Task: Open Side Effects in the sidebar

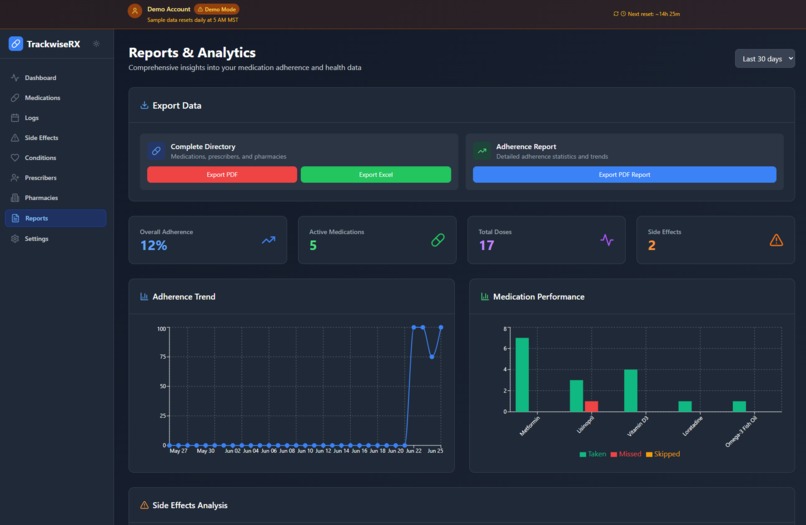Action: click(x=56, y=138)
